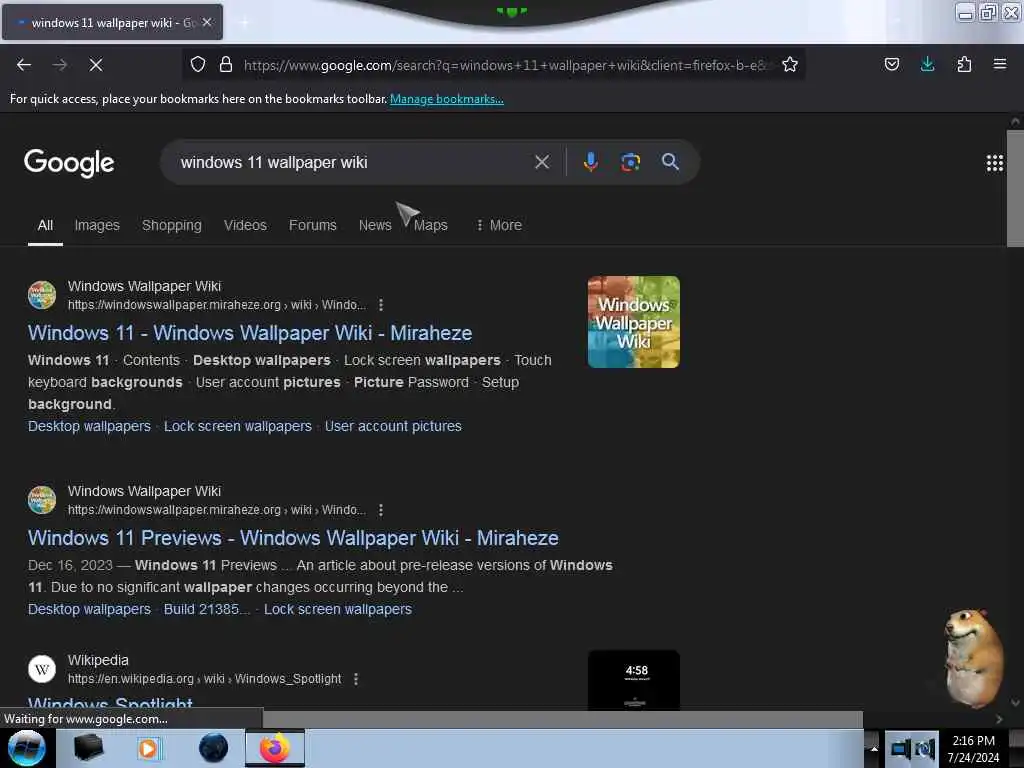Save page to Pocket
The image size is (1024, 768).
892,65
